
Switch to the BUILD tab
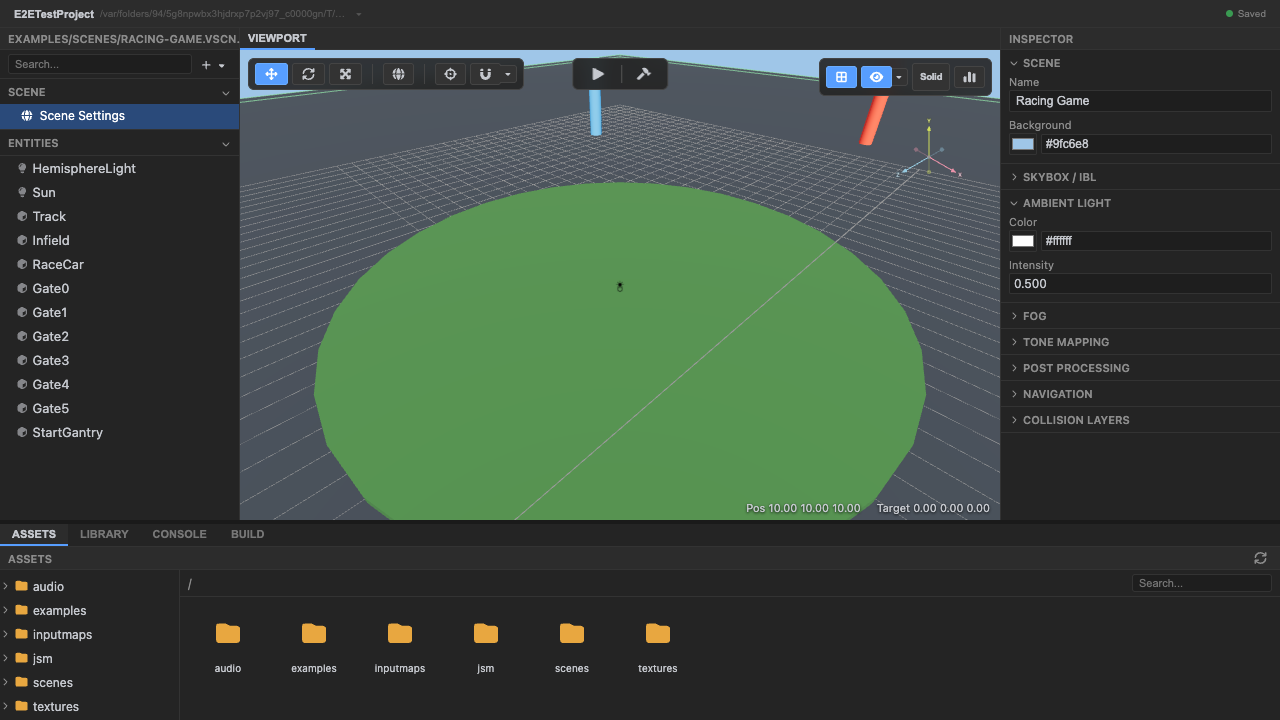point(247,534)
